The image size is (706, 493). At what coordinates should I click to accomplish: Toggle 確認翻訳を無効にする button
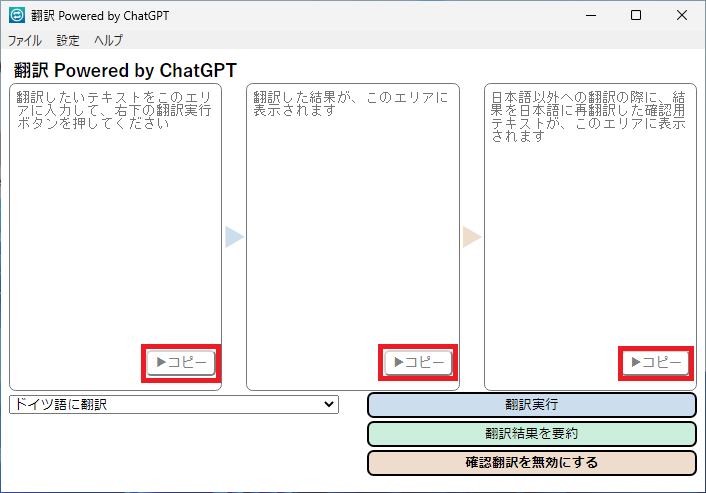point(532,462)
